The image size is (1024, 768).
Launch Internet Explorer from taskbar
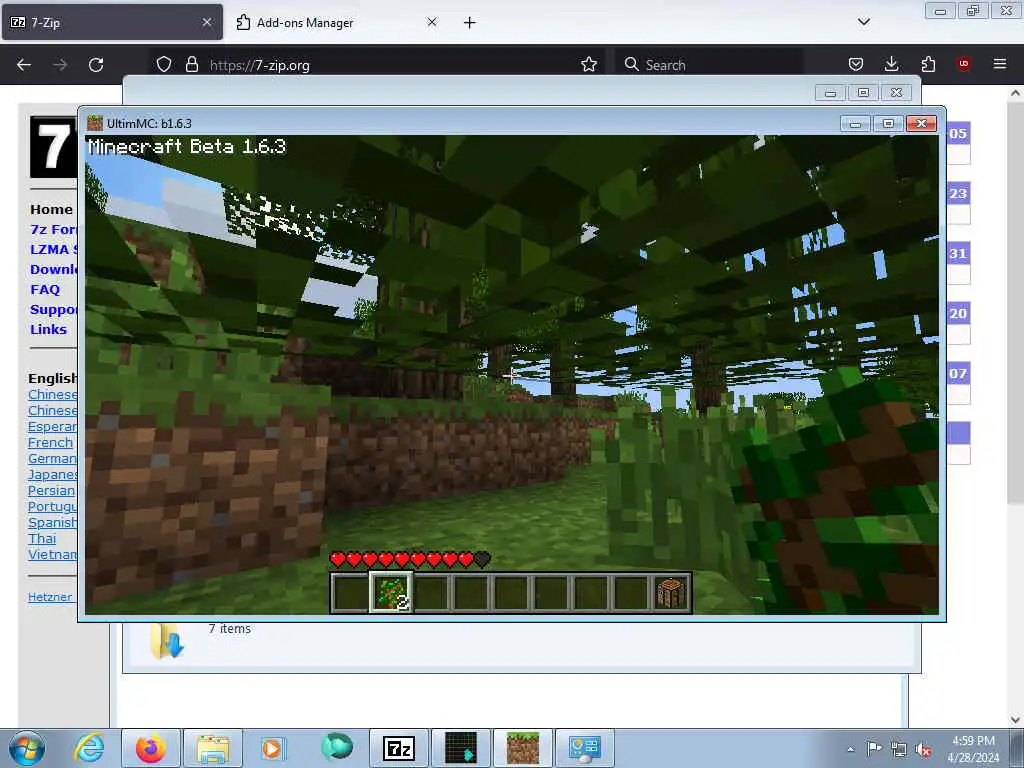point(89,748)
